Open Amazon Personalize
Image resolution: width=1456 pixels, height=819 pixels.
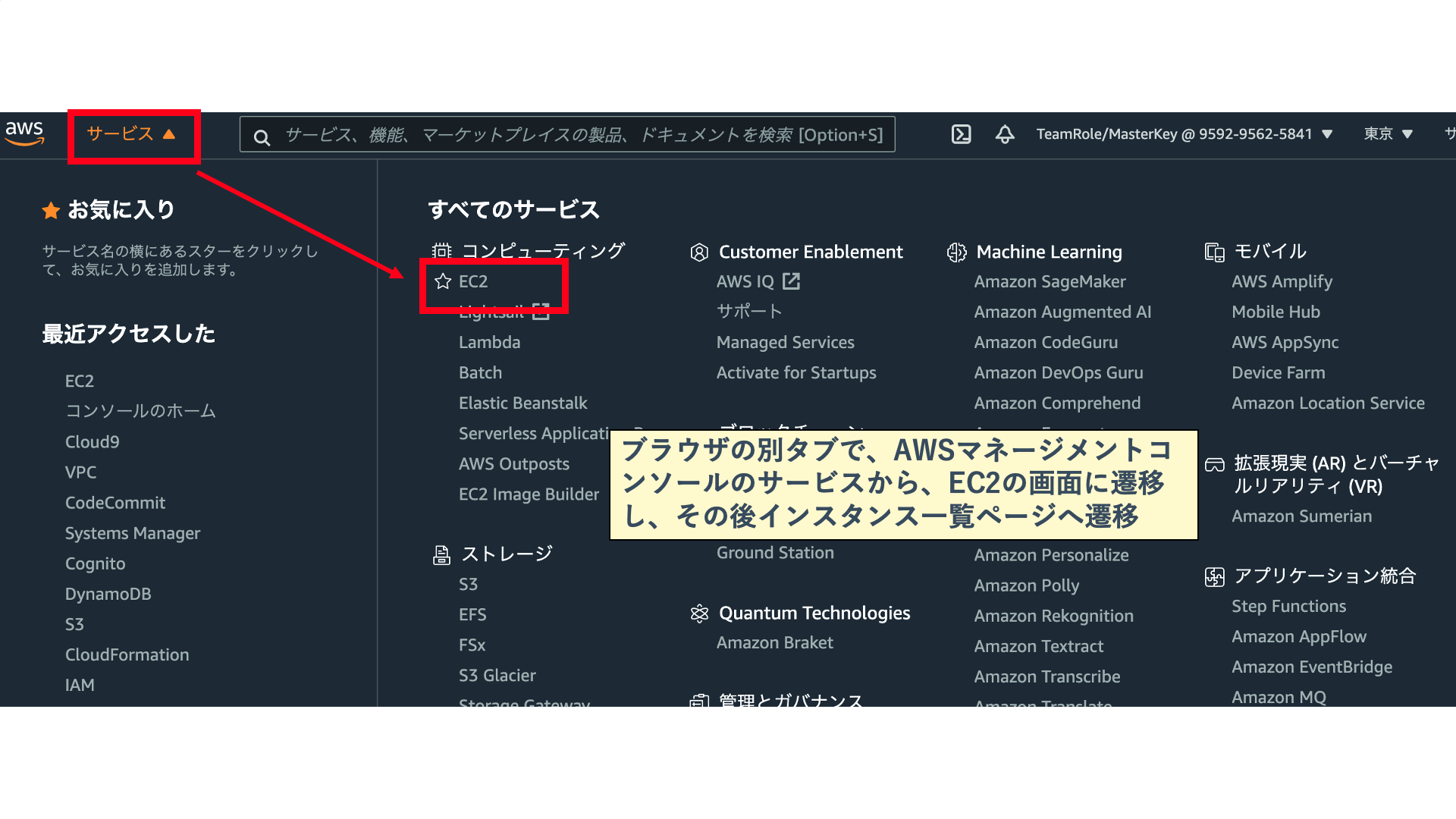(1051, 555)
